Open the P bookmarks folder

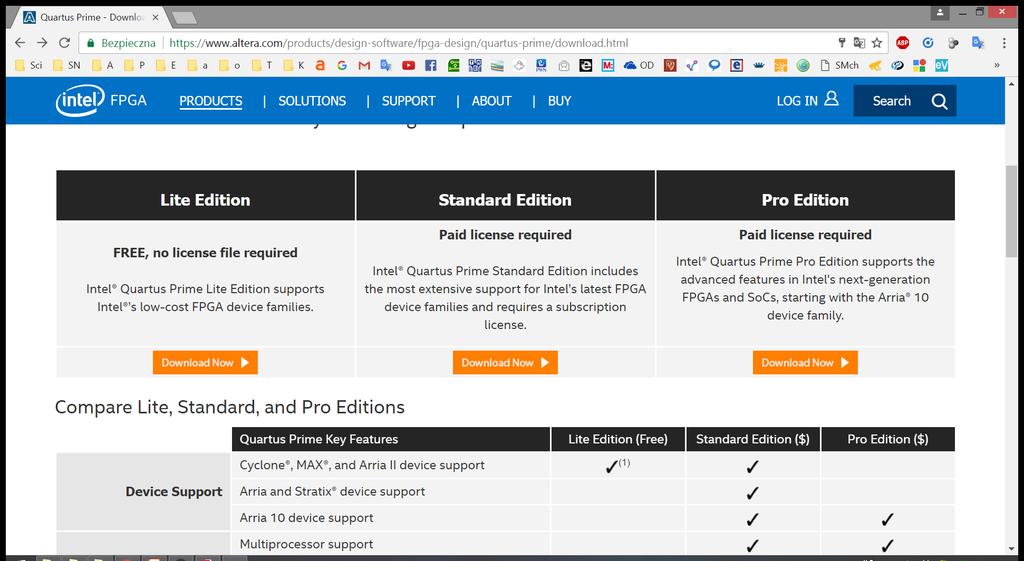(x=135, y=65)
